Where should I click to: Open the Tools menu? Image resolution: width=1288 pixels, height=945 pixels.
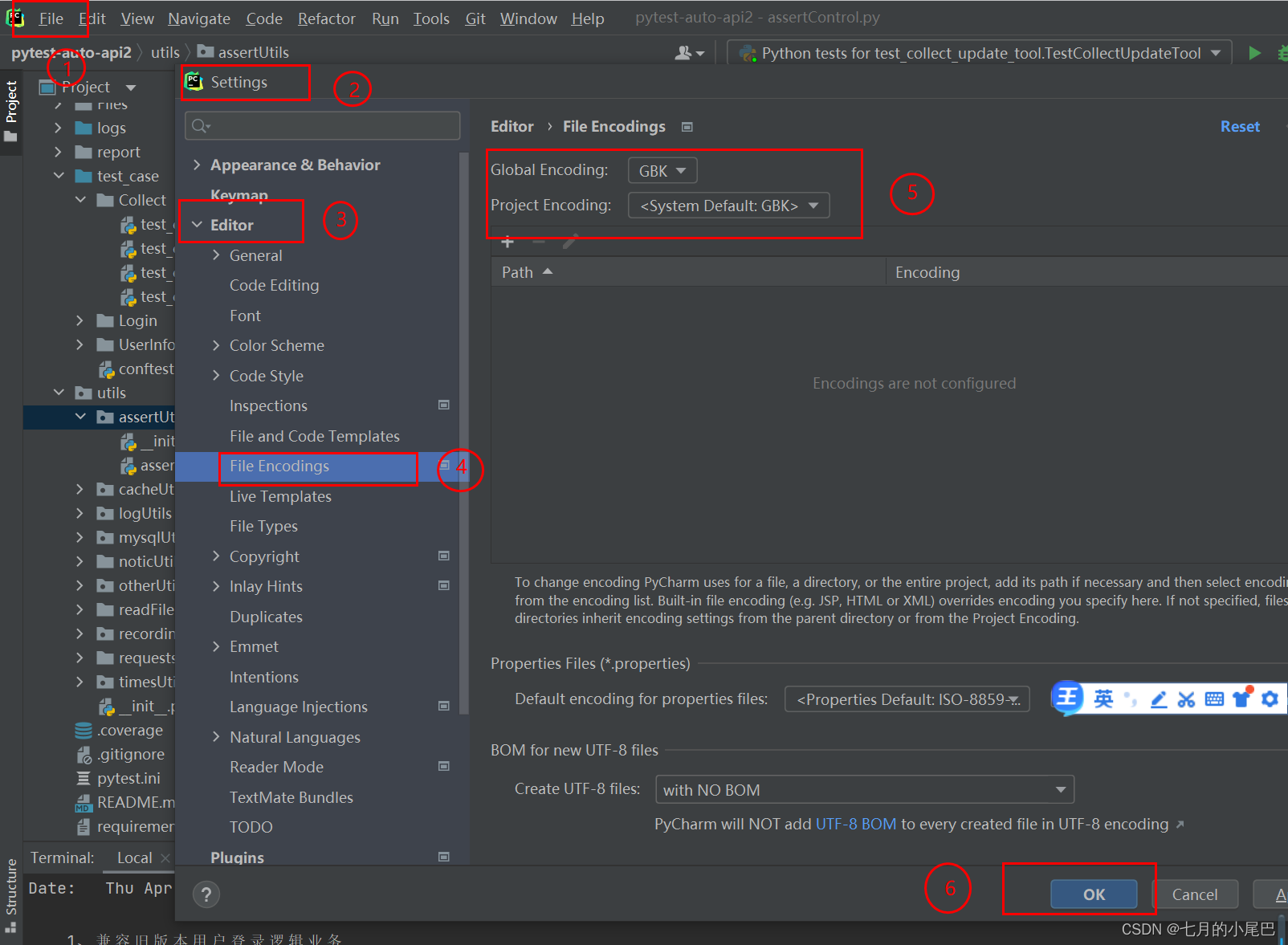point(431,18)
